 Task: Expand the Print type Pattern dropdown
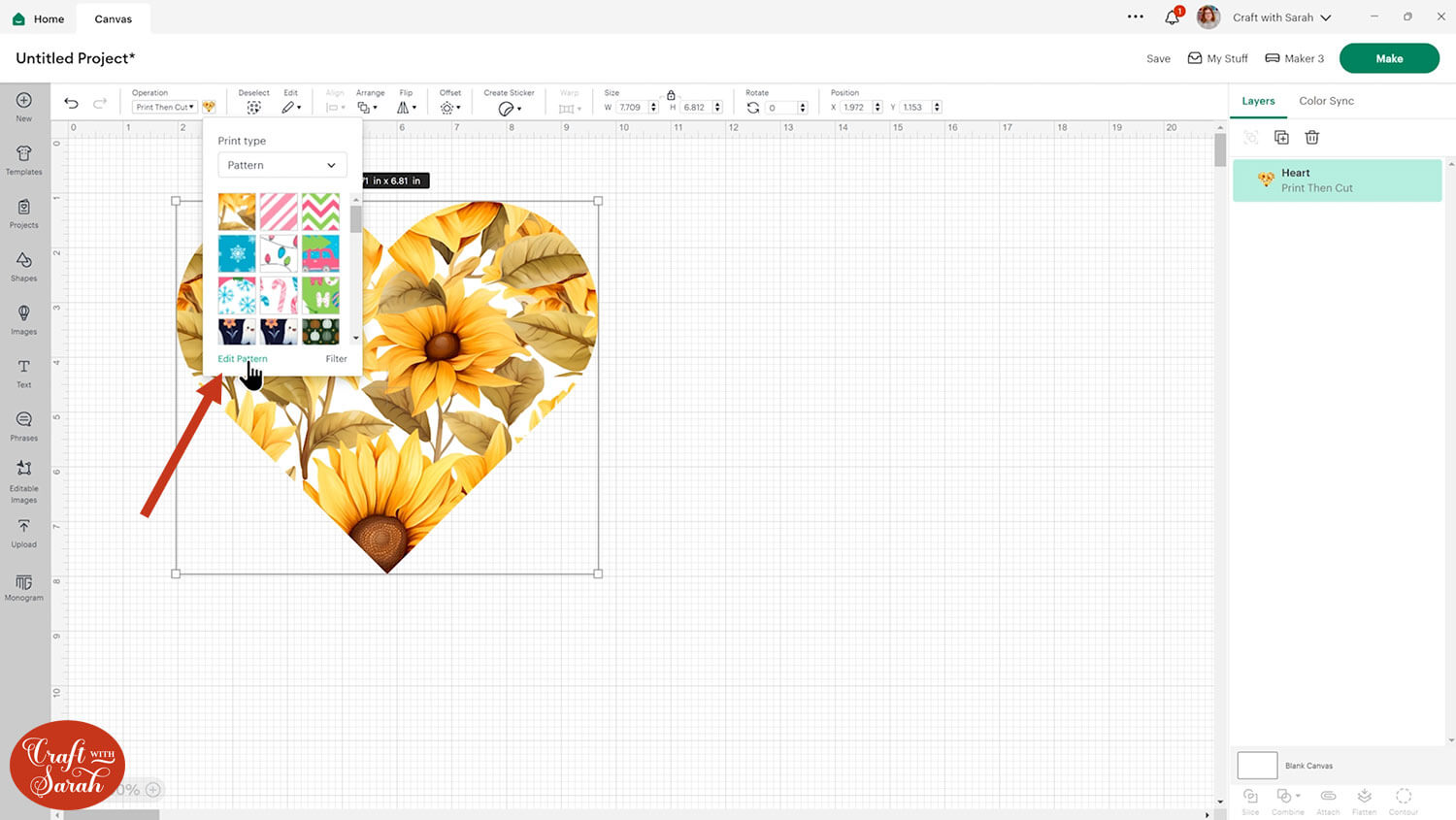coord(281,165)
